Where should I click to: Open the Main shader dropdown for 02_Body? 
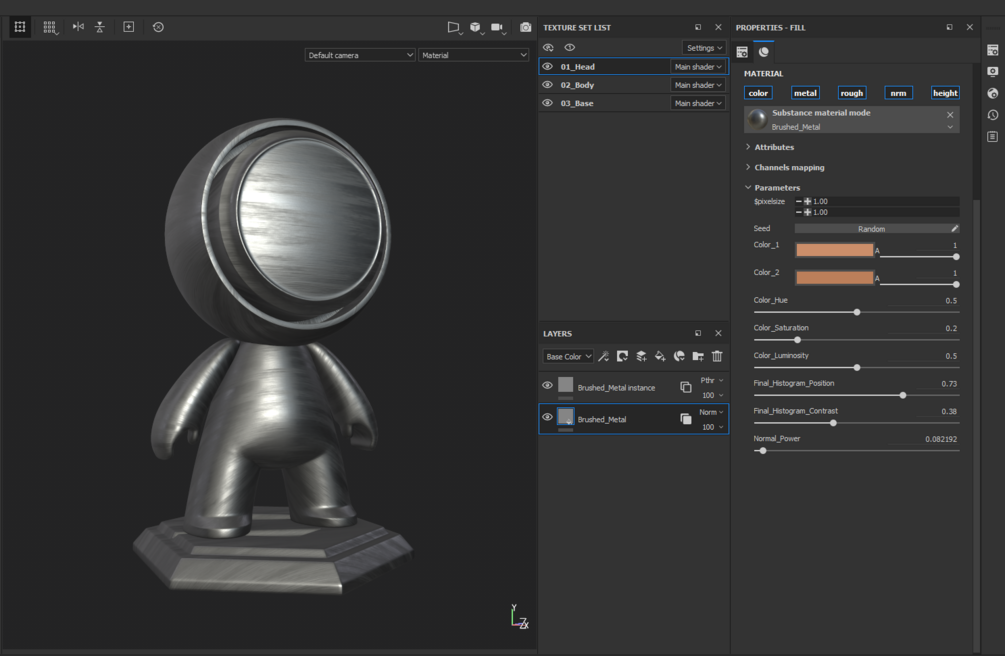point(698,85)
